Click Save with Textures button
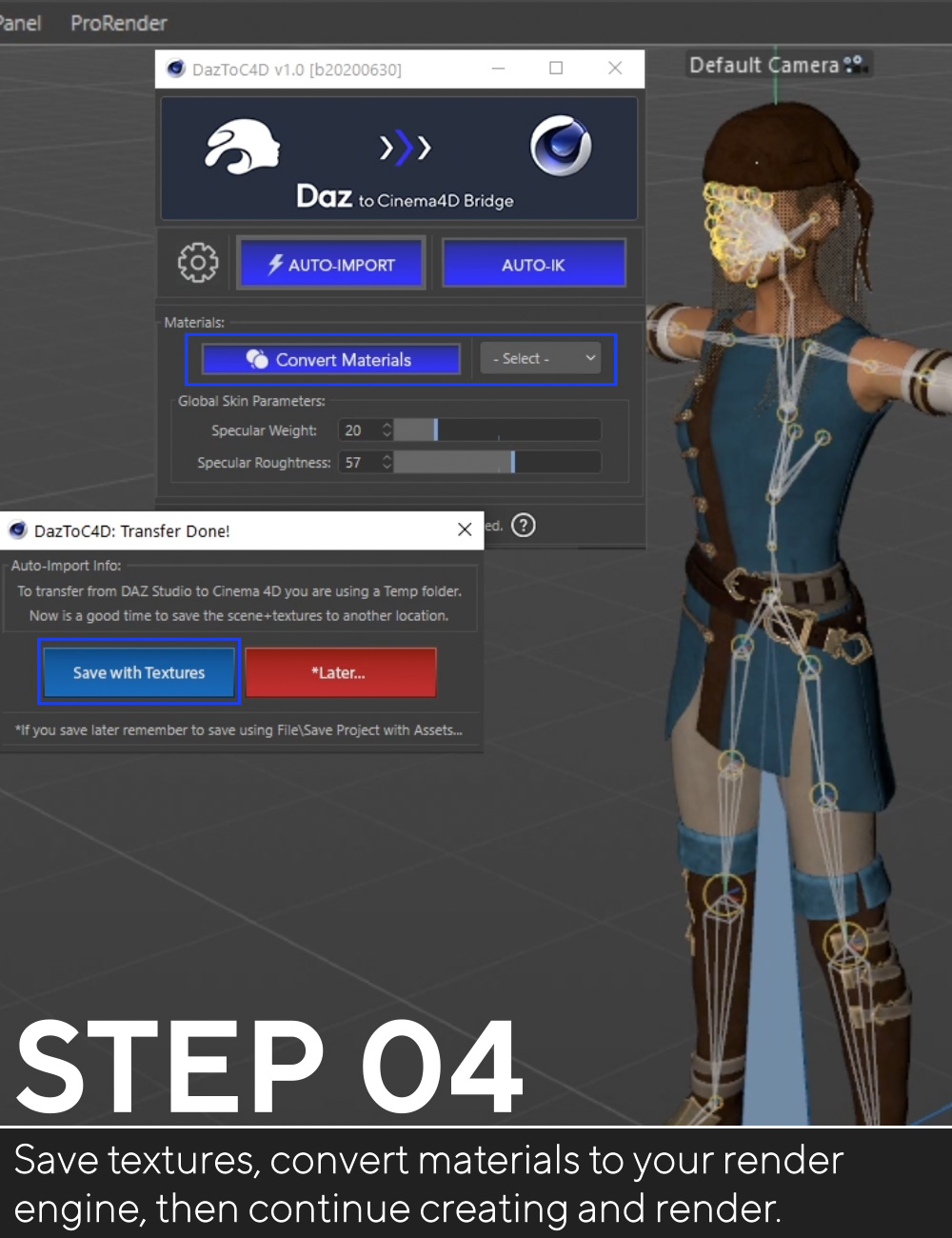 point(139,672)
